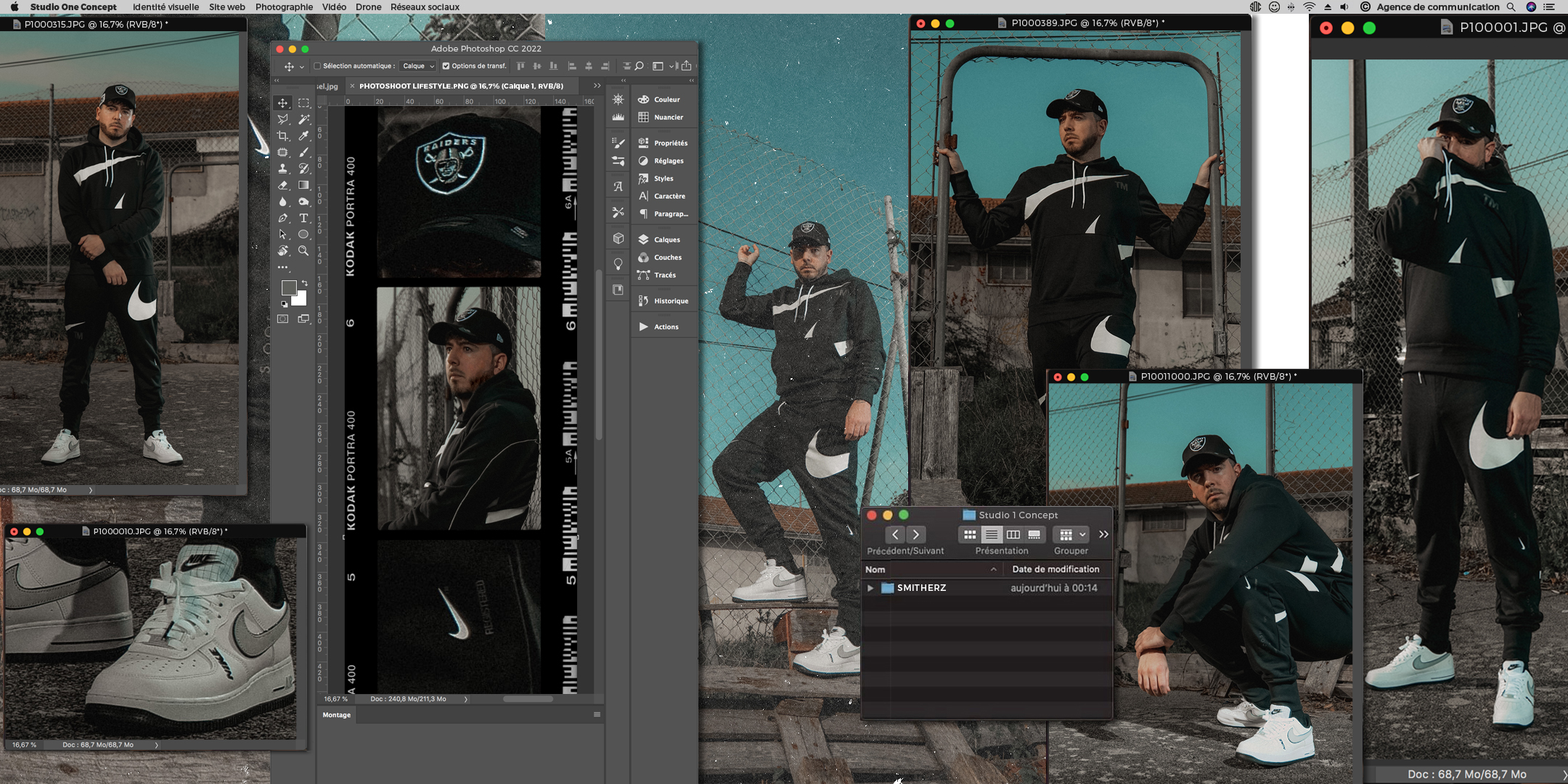Select the Move tool in Photoshop toolbar
The width and height of the screenshot is (1568, 784).
pos(282,103)
